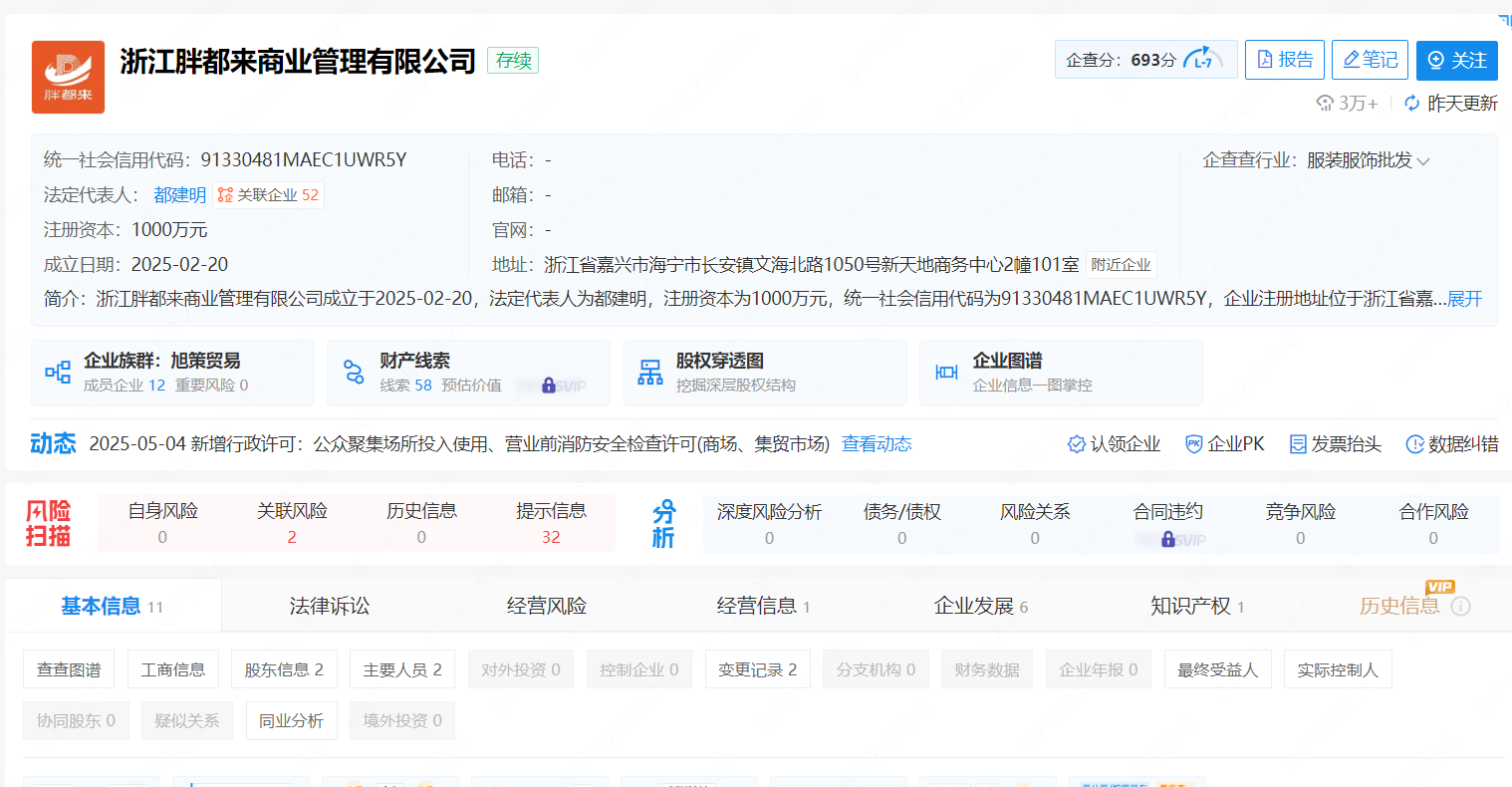Viewport: 1512px width, 787px height.
Task: Open 竞争风险 analysis item
Action: [x=1301, y=524]
